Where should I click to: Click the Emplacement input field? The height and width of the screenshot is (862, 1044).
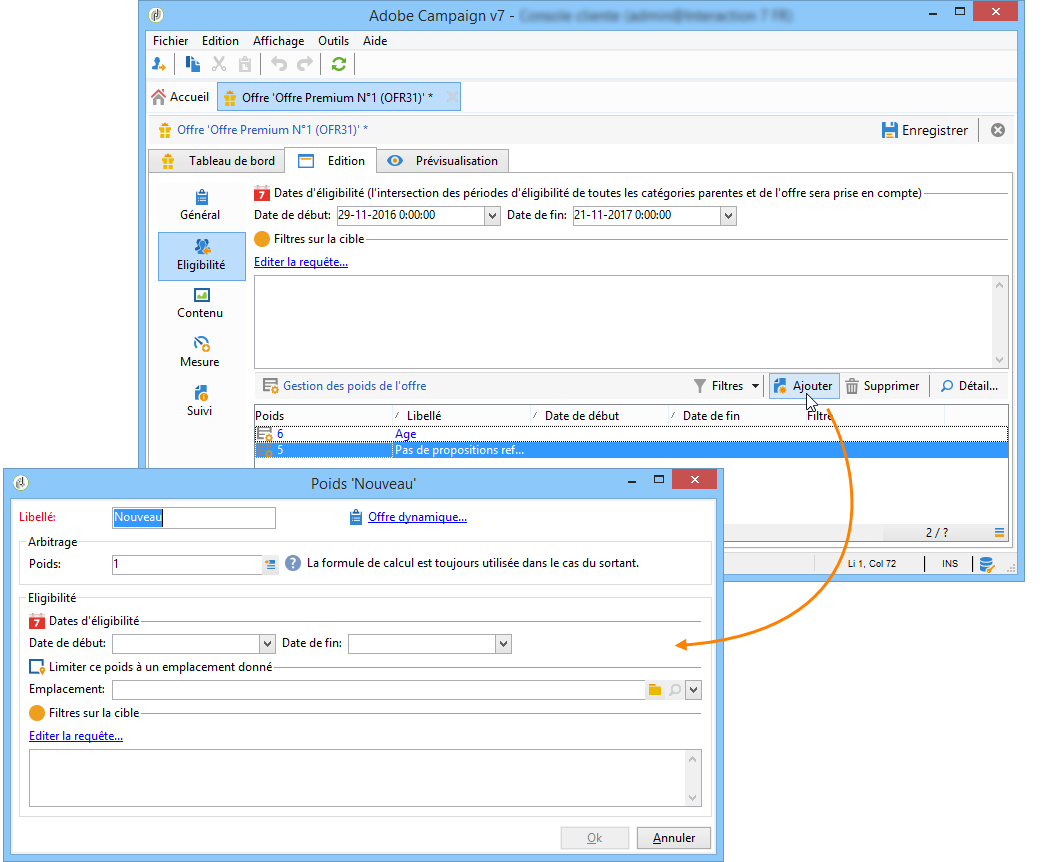[379, 690]
